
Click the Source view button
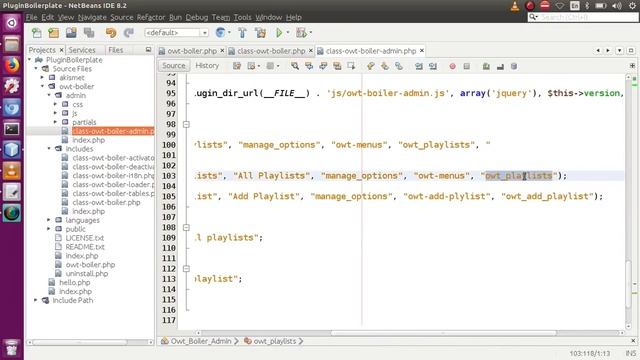173,65
